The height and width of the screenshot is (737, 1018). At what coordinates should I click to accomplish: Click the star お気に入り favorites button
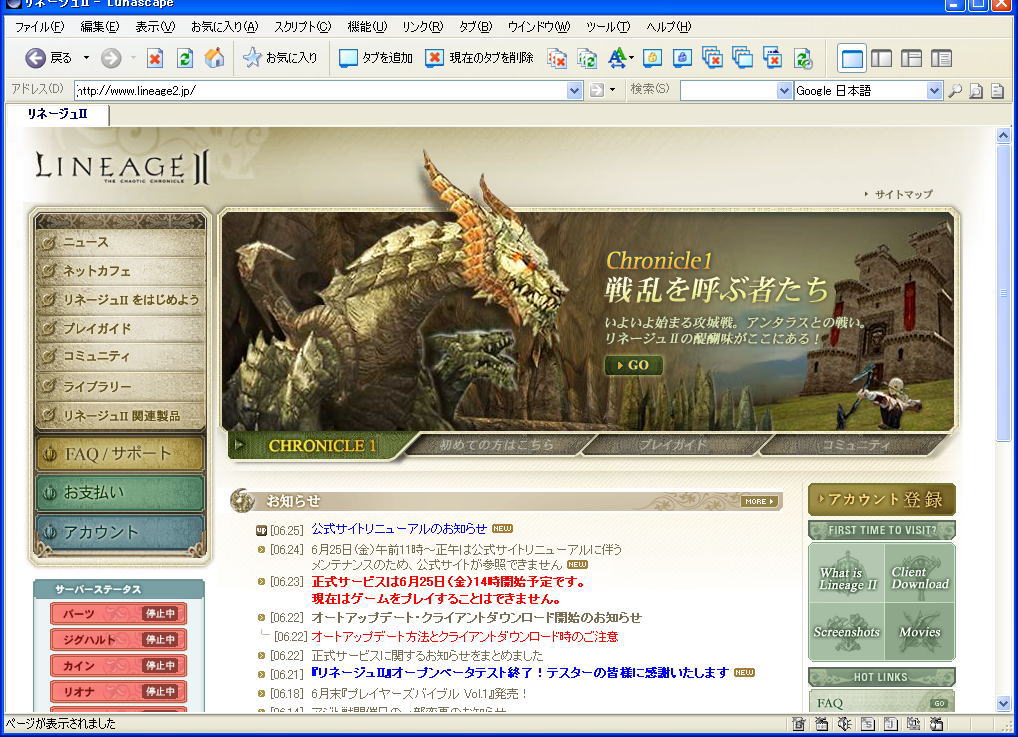pyautogui.click(x=280, y=58)
